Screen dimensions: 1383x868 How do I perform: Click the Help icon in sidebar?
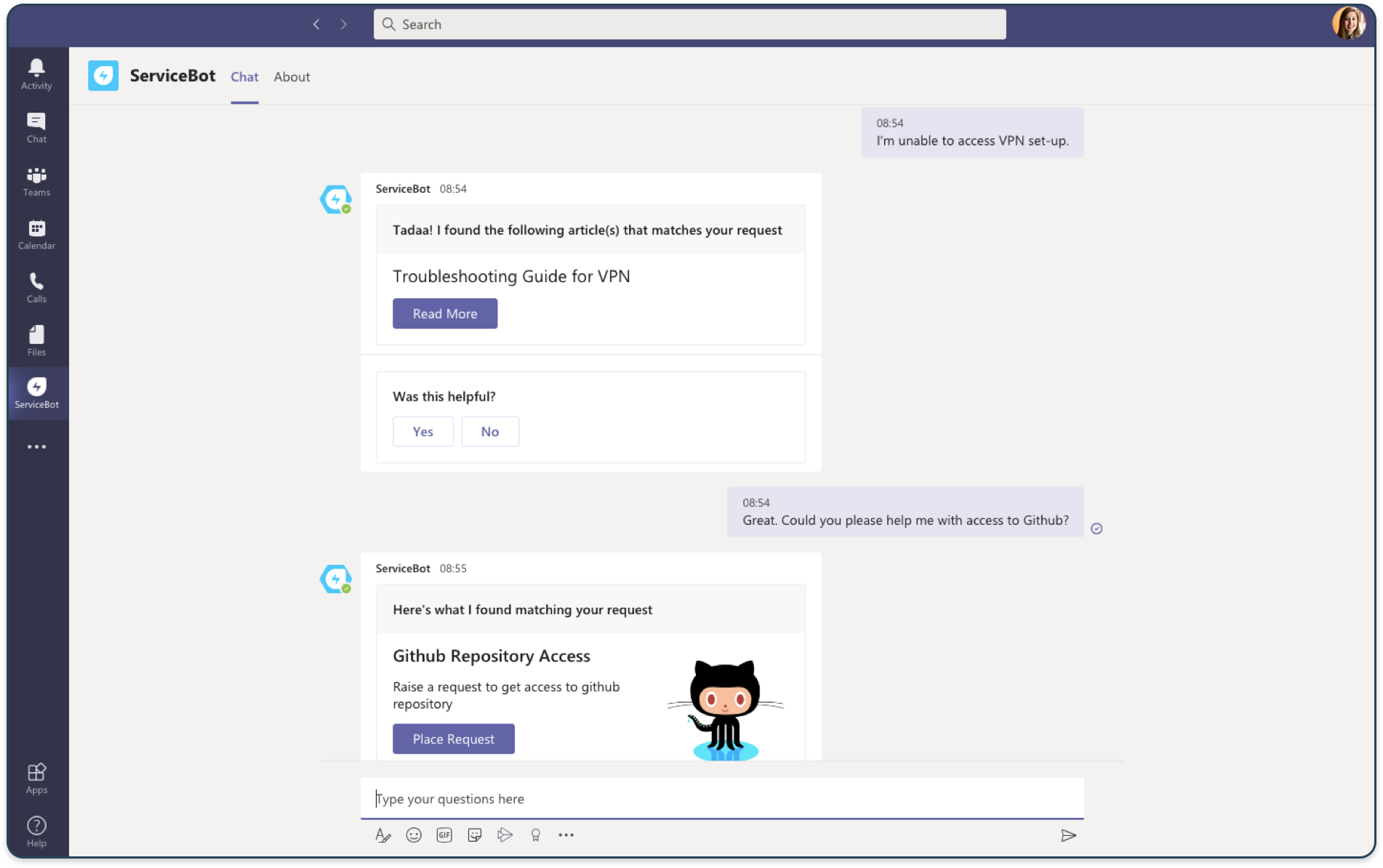point(36,831)
